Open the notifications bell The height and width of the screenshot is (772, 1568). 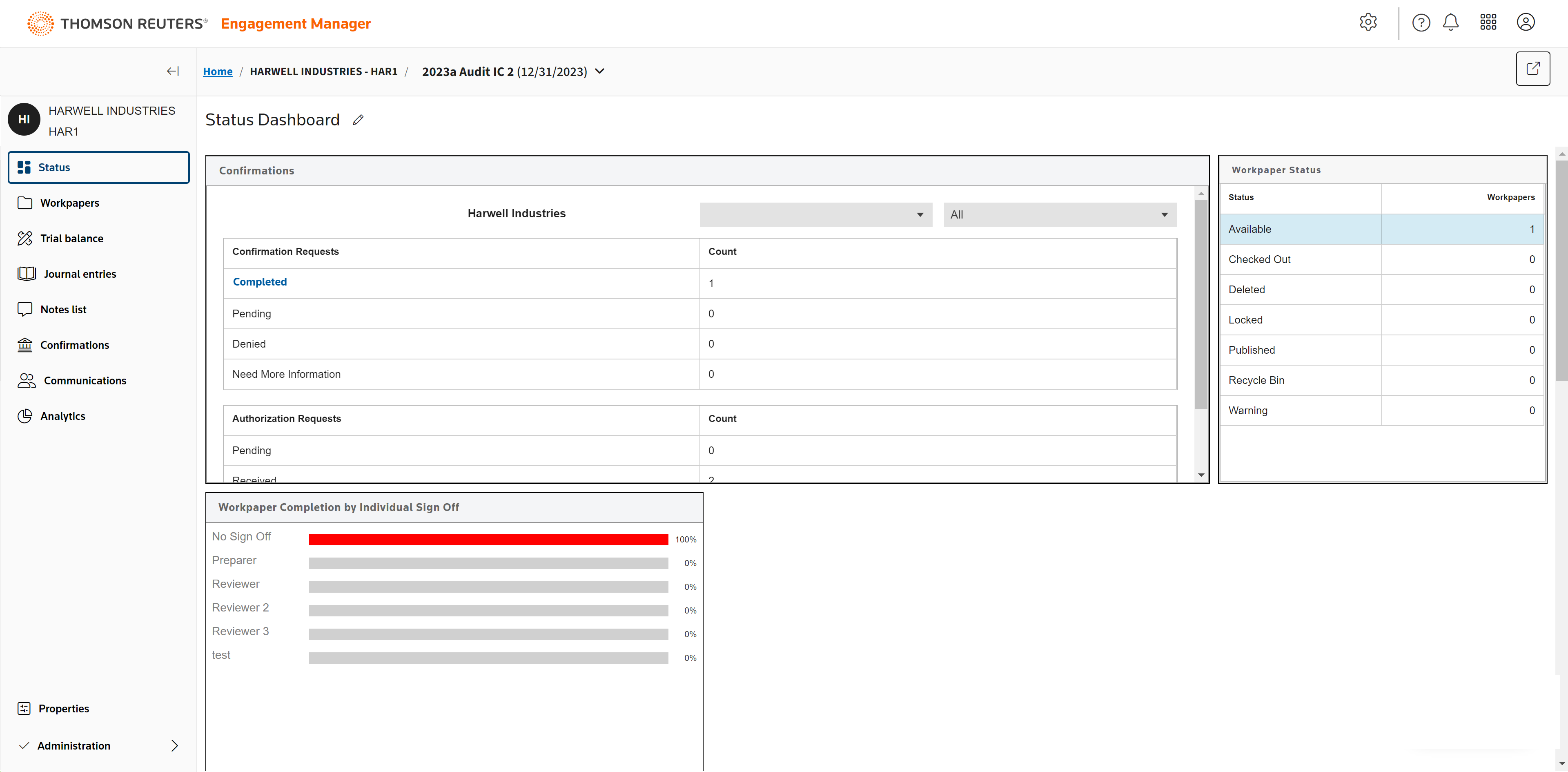(x=1450, y=22)
